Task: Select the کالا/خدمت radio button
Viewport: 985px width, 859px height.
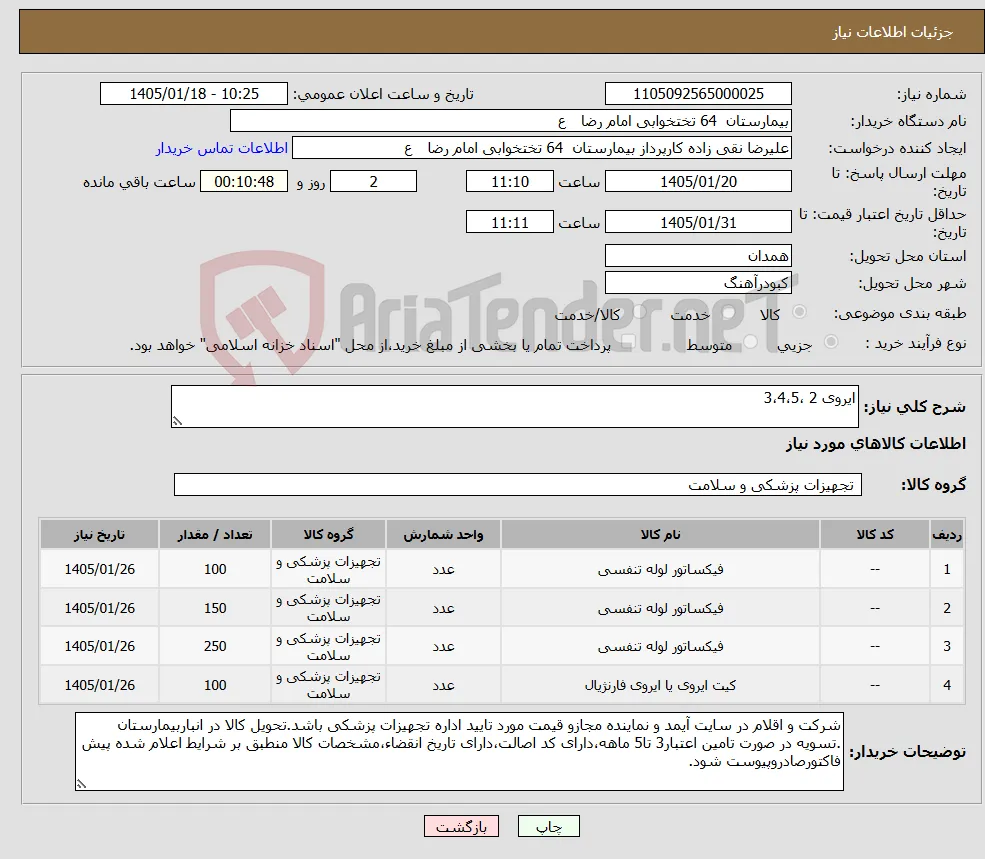Action: point(639,312)
